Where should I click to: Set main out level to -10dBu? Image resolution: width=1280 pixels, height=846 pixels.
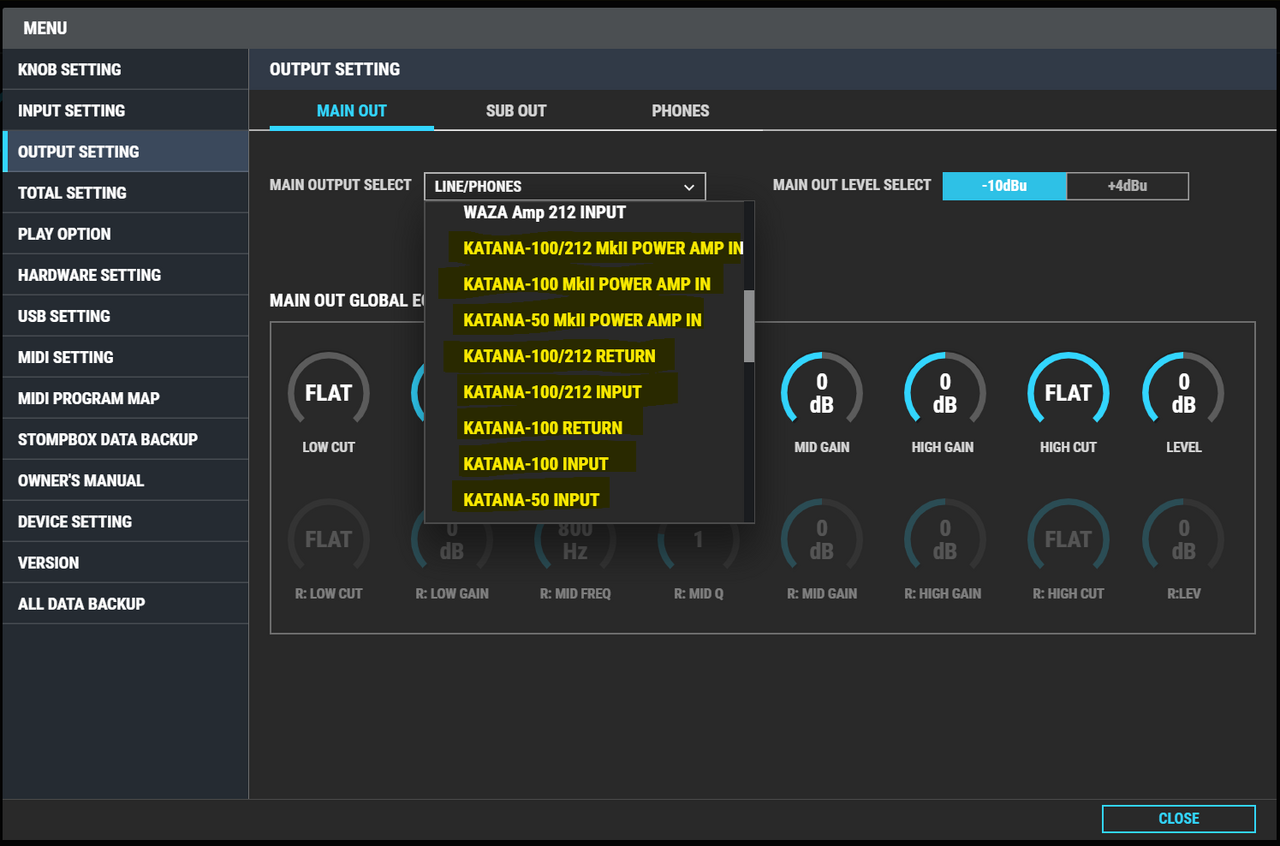point(1004,186)
